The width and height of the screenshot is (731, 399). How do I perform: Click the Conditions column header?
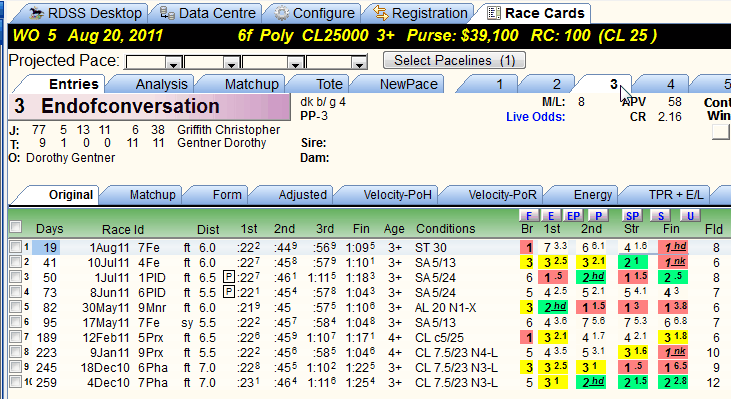[446, 229]
